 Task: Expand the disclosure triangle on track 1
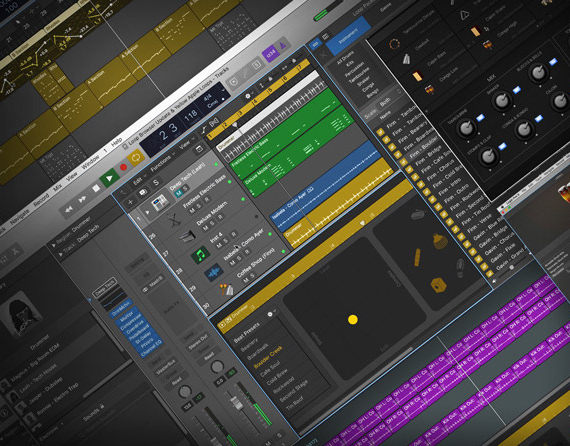pos(147,212)
